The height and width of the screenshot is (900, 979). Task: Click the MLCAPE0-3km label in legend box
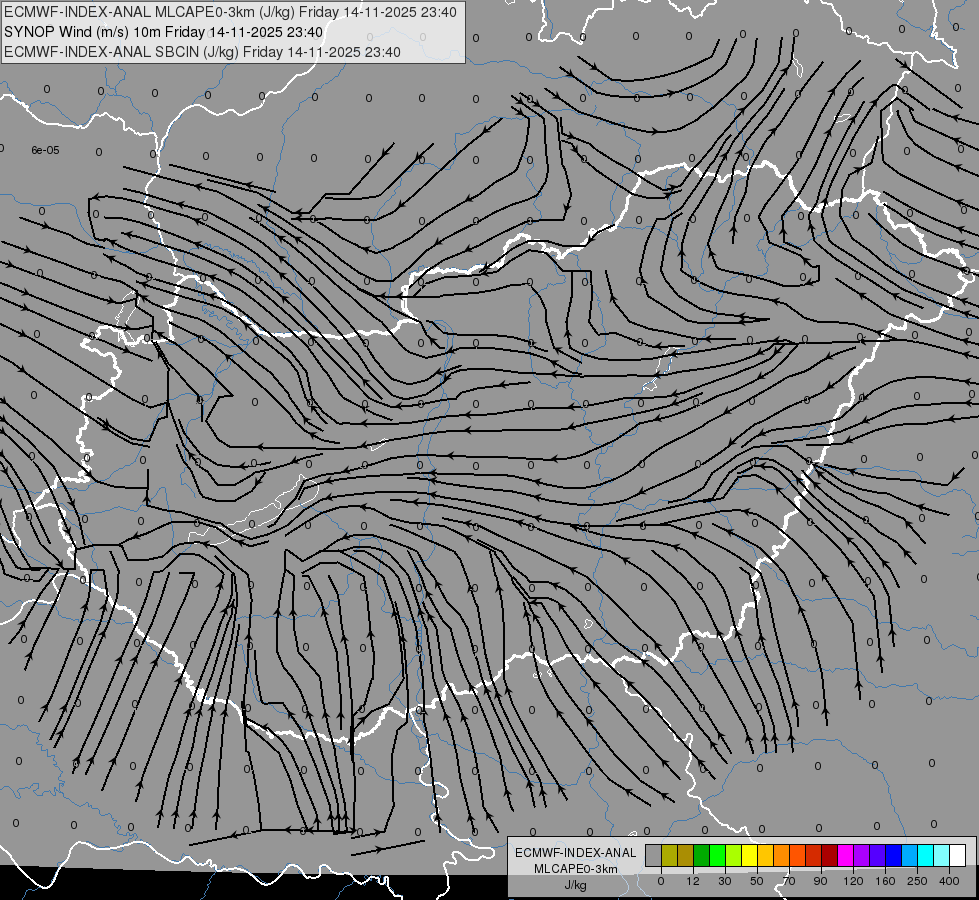click(x=576, y=869)
